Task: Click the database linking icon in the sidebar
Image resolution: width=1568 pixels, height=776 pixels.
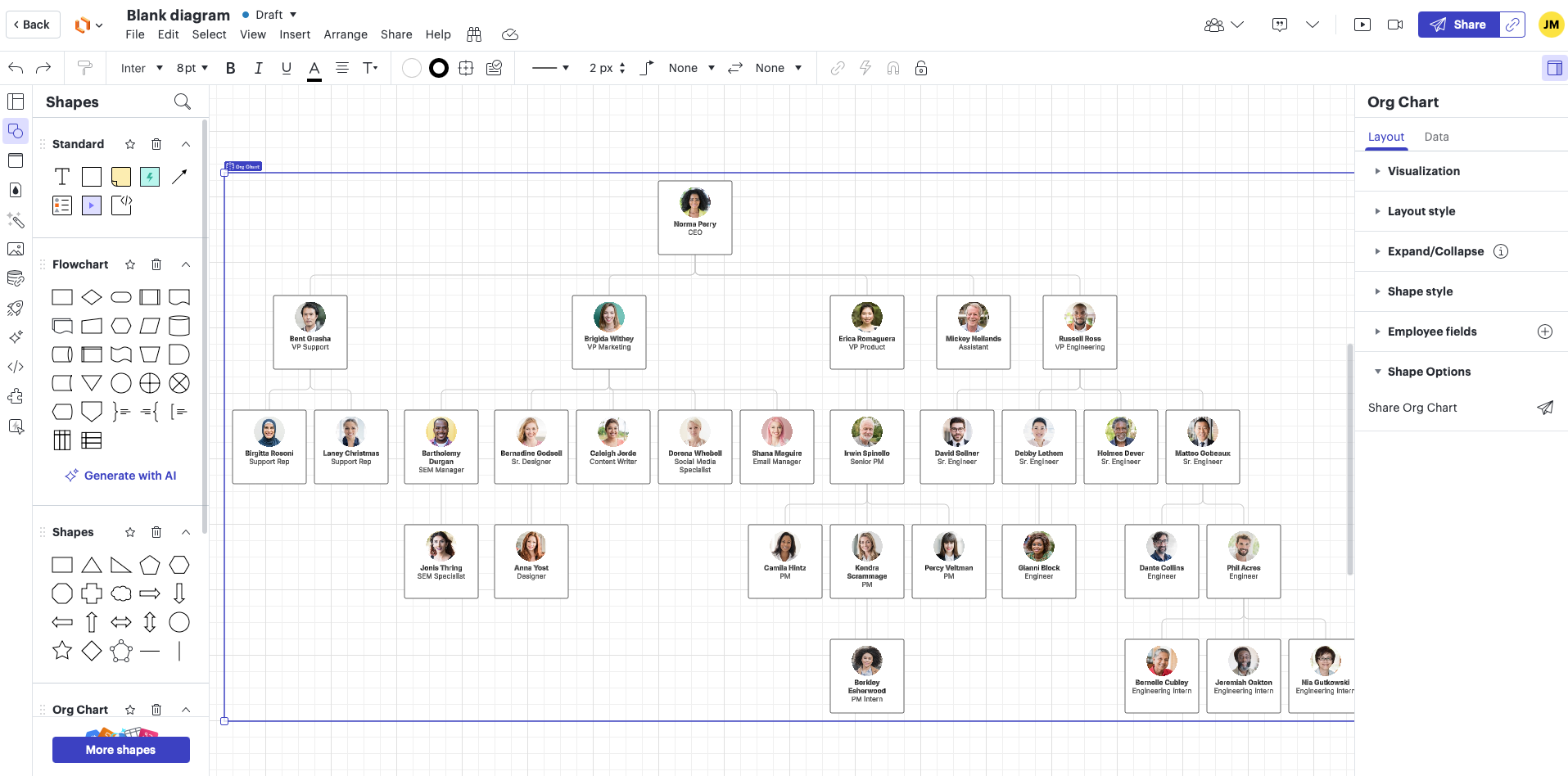Action: coord(16,277)
